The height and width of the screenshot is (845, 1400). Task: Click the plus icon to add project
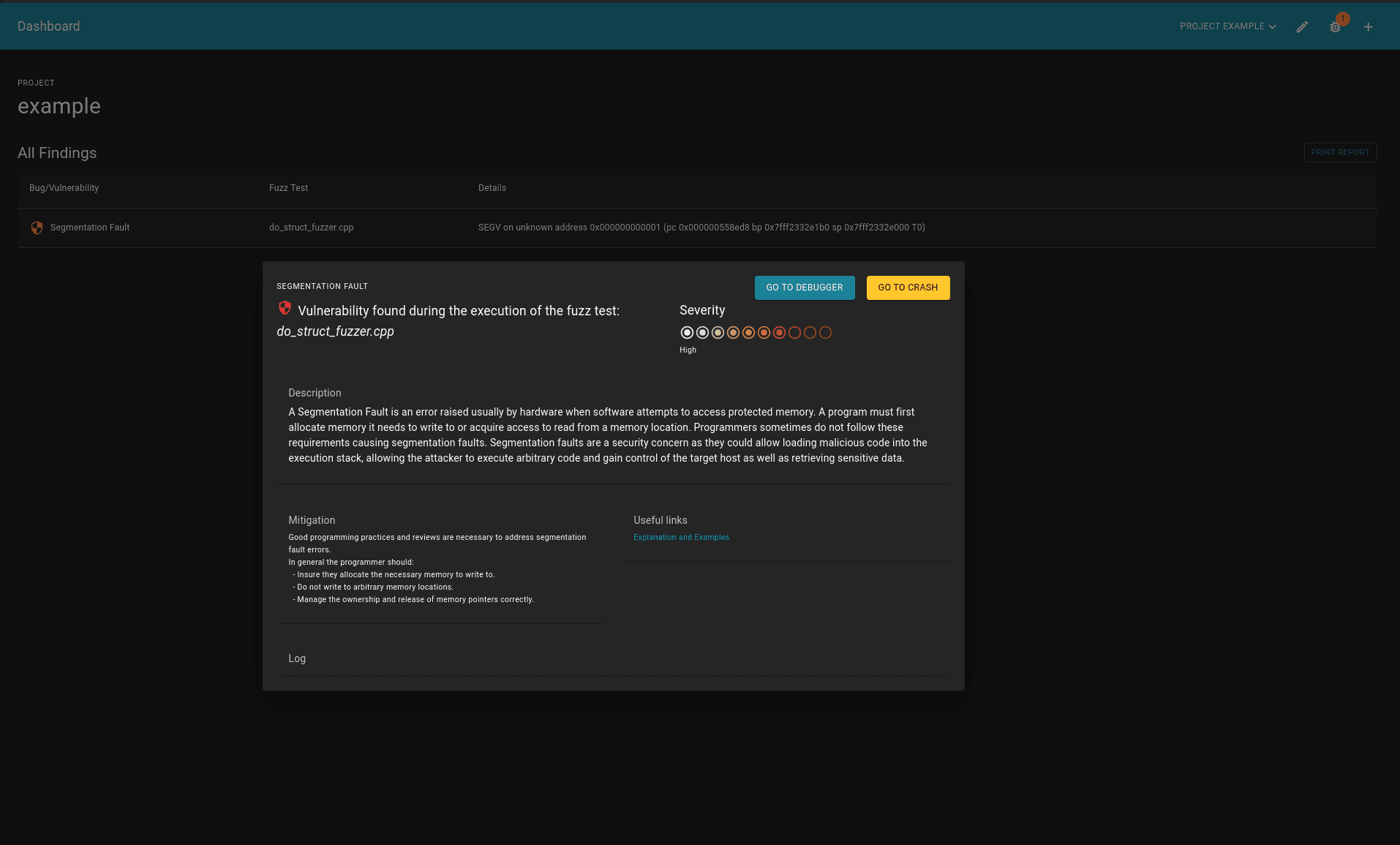click(1368, 27)
